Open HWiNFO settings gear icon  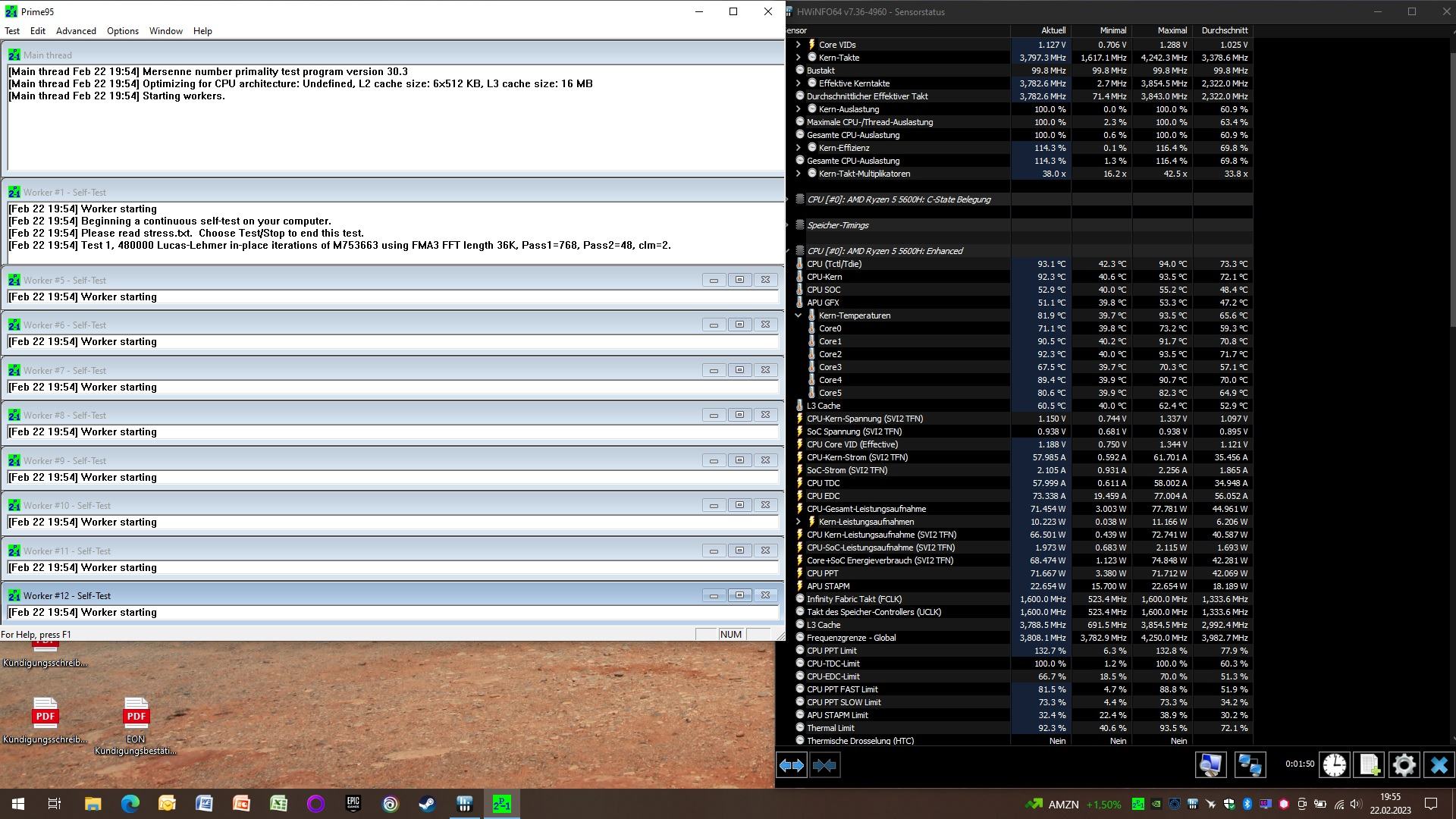coord(1404,764)
